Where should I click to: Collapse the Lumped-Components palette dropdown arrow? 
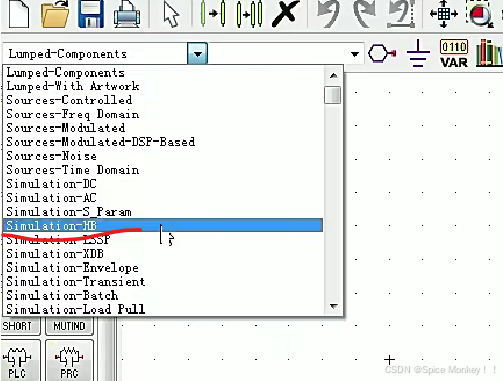click(x=198, y=53)
